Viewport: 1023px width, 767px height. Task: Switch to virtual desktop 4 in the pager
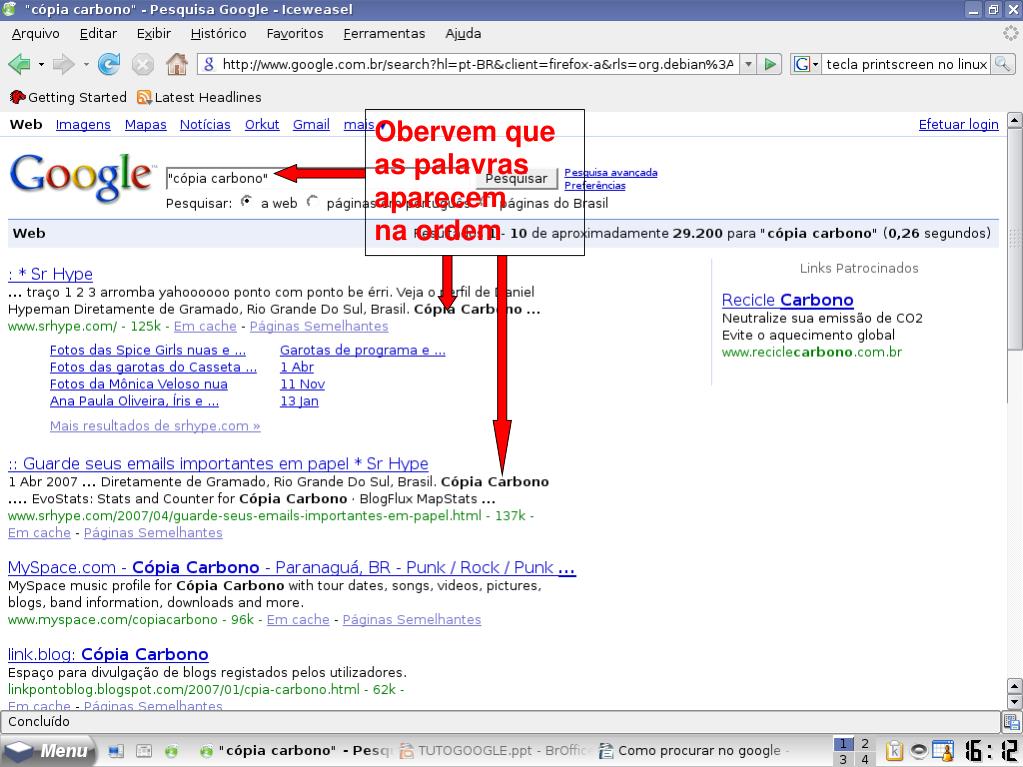tap(865, 759)
